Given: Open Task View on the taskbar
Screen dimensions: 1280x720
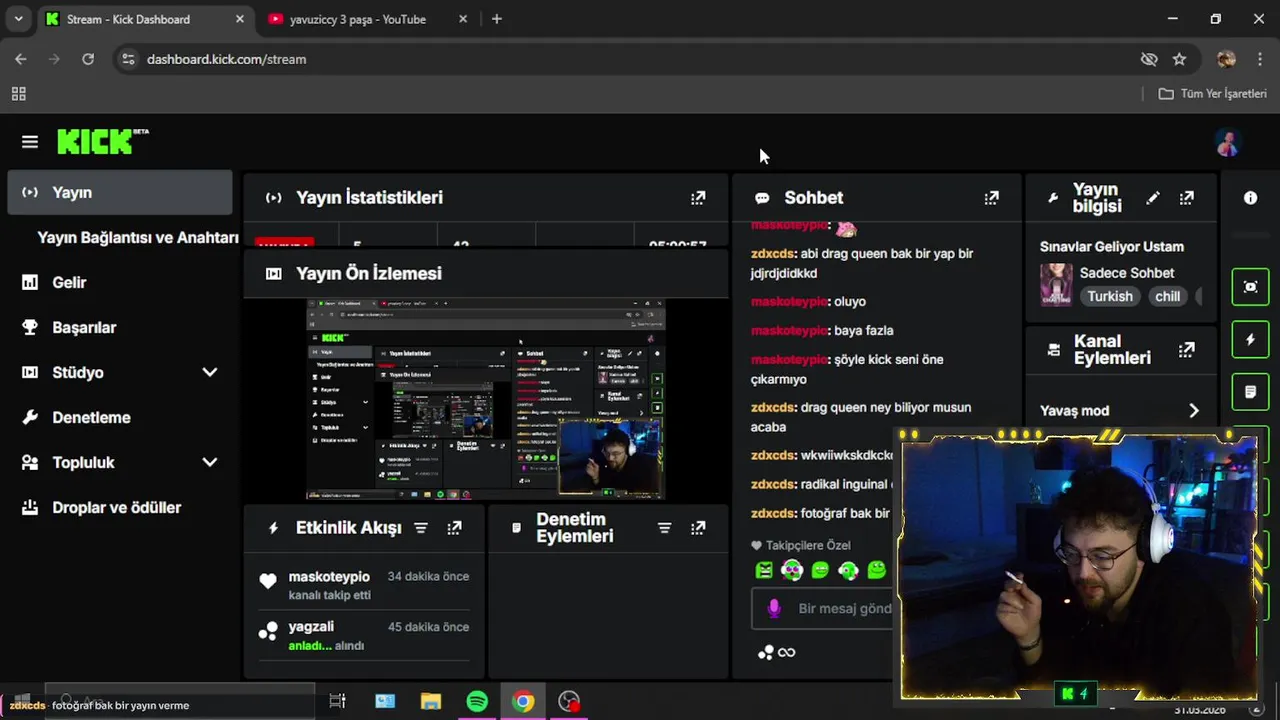Looking at the screenshot, I should (337, 701).
